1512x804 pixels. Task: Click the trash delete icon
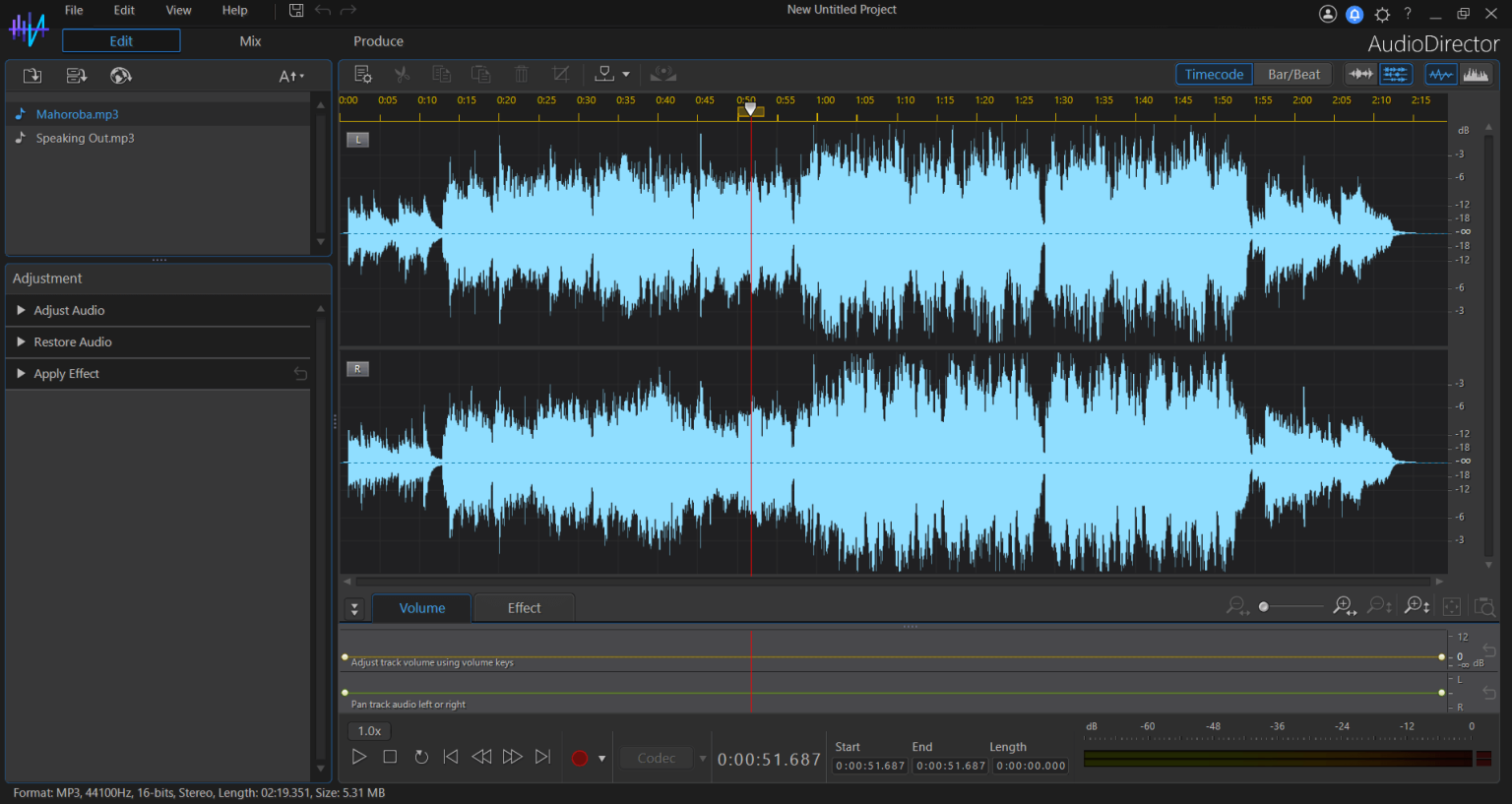tap(521, 74)
